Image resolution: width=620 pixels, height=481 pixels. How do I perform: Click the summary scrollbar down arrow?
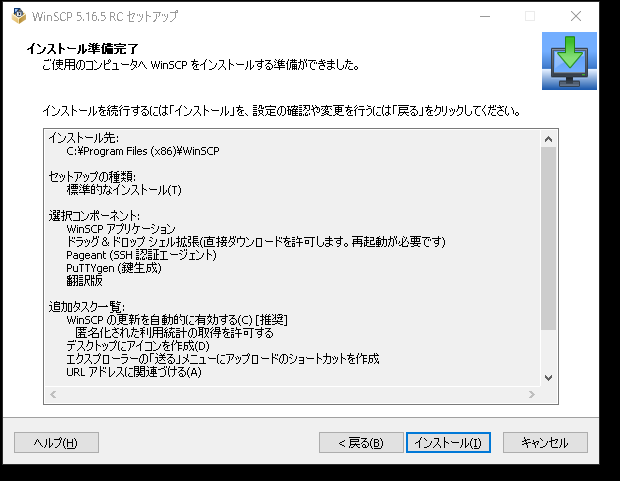pos(547,377)
